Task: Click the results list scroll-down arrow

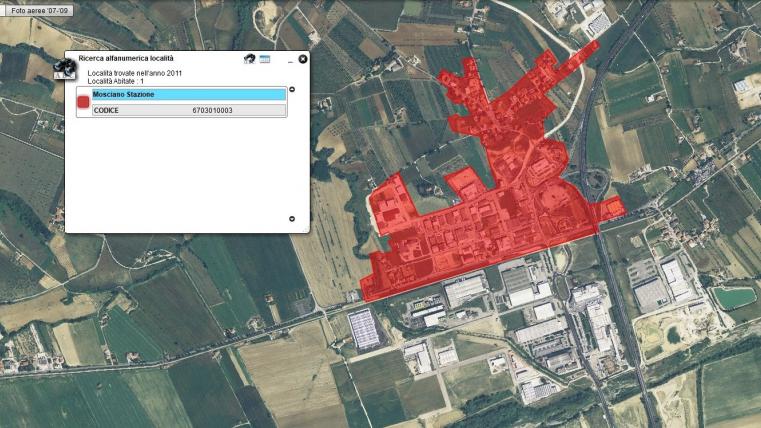Action: click(292, 219)
